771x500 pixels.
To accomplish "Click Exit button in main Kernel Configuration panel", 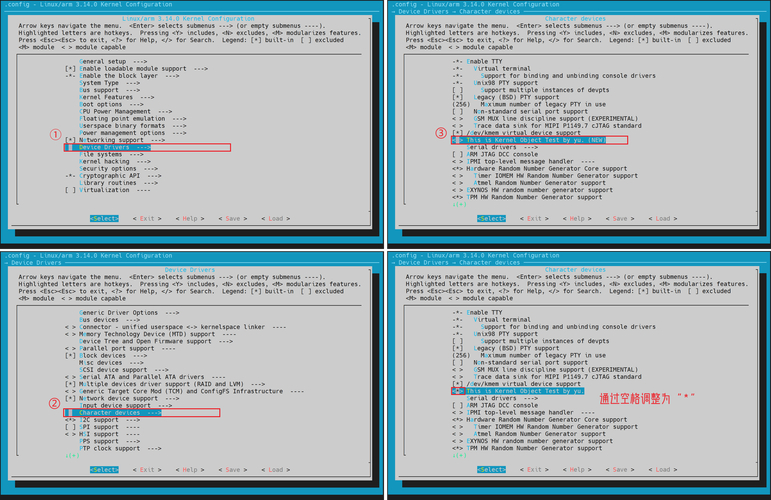I will [x=147, y=219].
